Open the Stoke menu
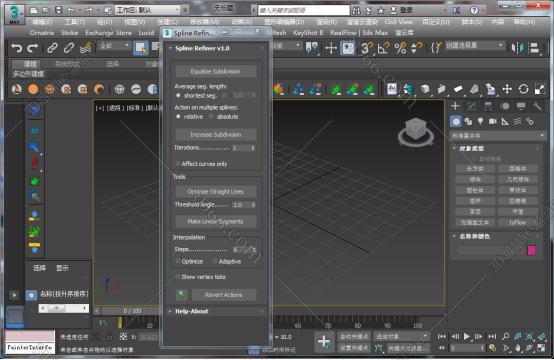Image resolution: width=554 pixels, height=360 pixels. click(x=69, y=33)
